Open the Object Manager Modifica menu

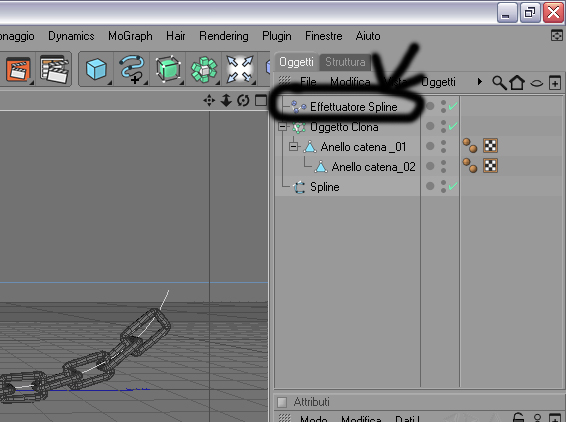pos(350,82)
